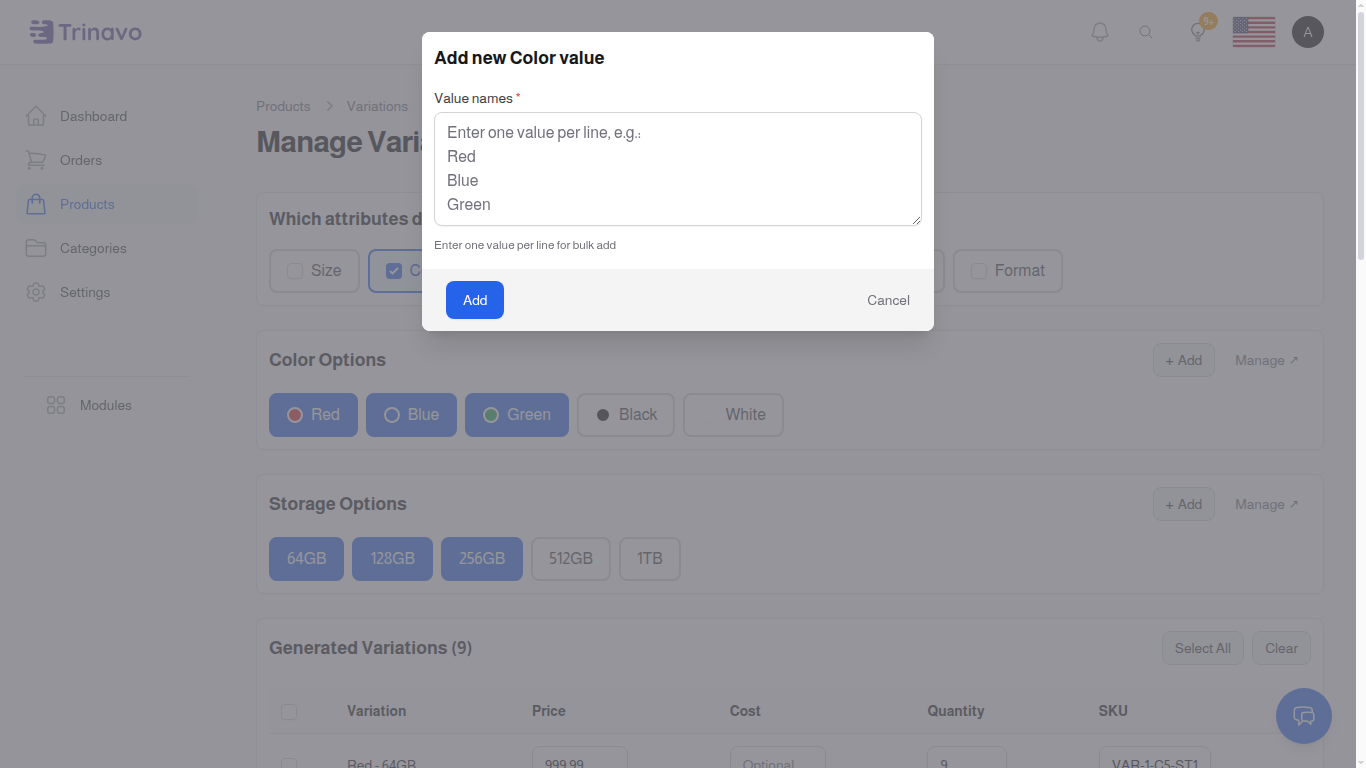The width and height of the screenshot is (1366, 768).
Task: Open tips via the lightbulb icon
Action: click(1196, 31)
